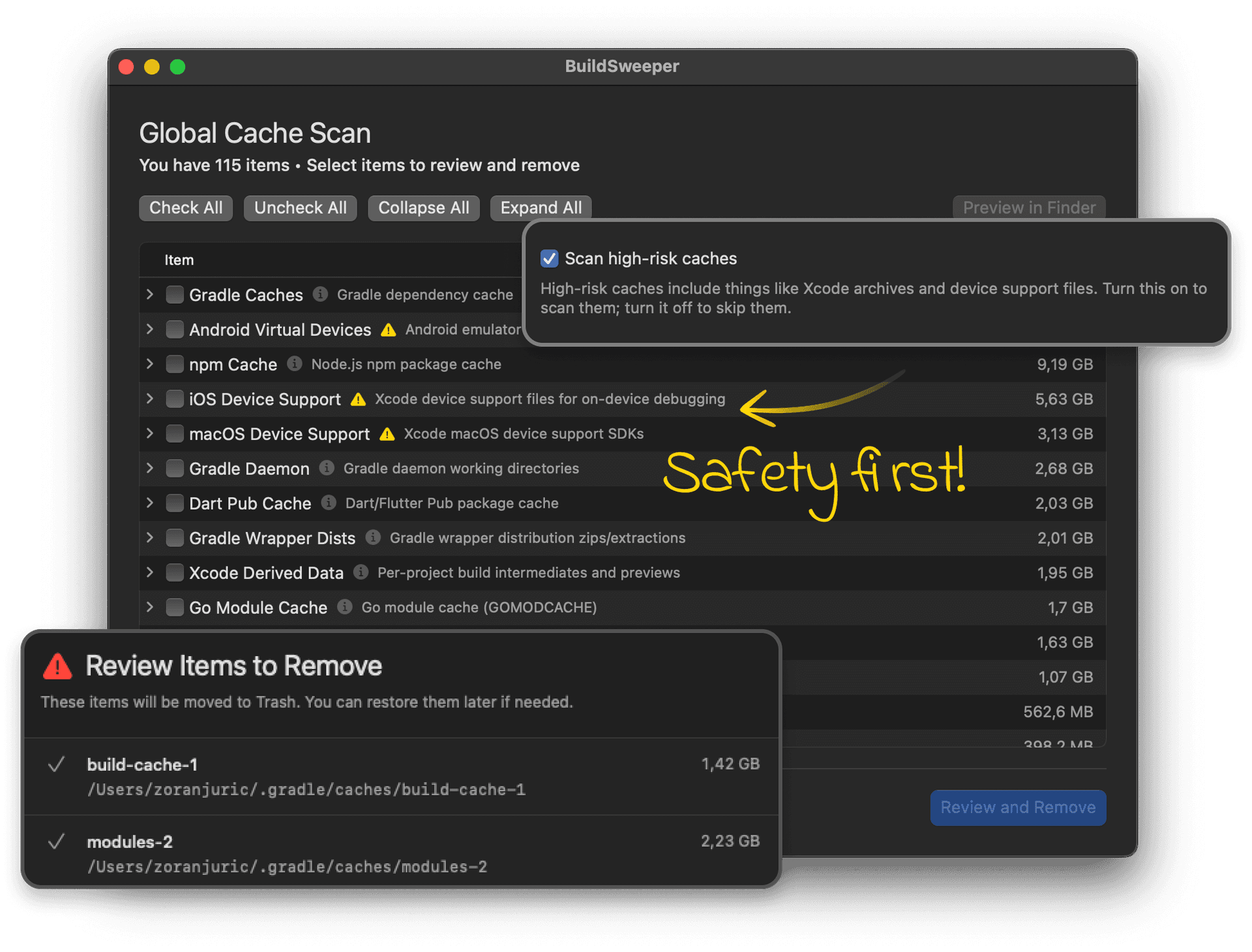Image resolution: width=1252 pixels, height=952 pixels.
Task: Click info icon next to Go Module Cache
Action: (345, 607)
